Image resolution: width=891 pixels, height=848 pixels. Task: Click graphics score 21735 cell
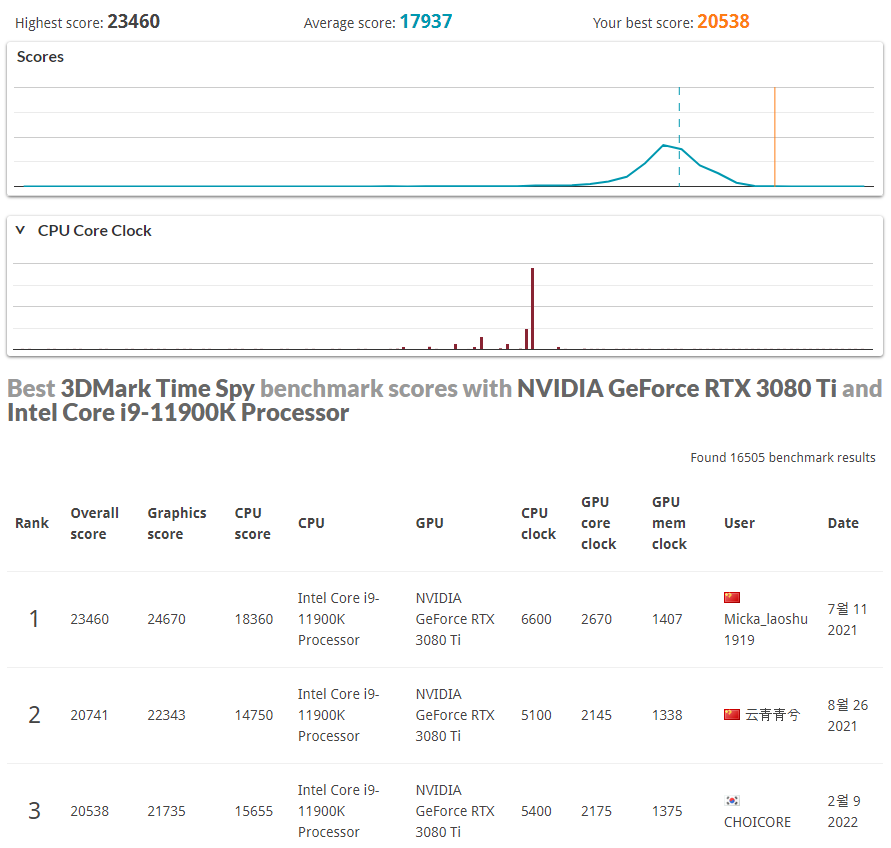tap(166, 811)
